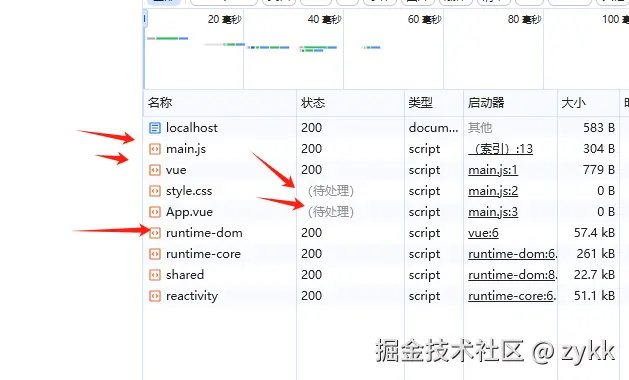Select the style.css request name
The height and width of the screenshot is (380, 629).
(189, 191)
